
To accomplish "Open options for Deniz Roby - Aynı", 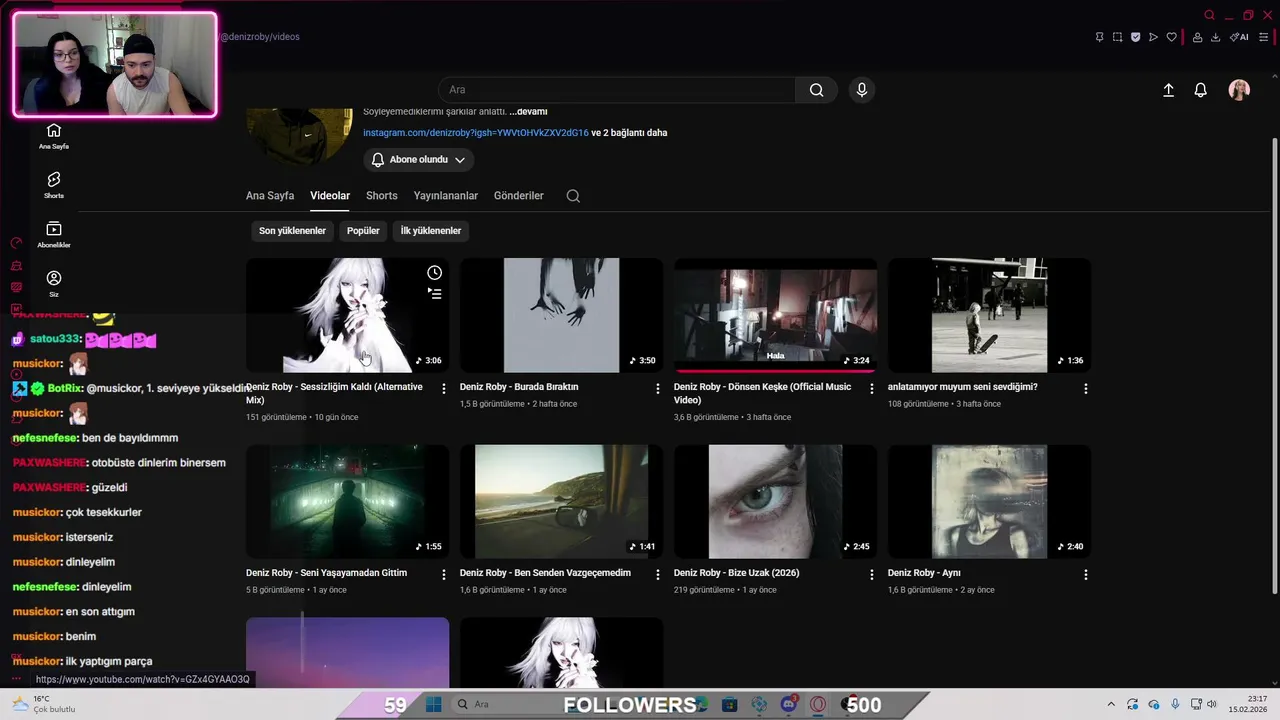I will pyautogui.click(x=1086, y=574).
